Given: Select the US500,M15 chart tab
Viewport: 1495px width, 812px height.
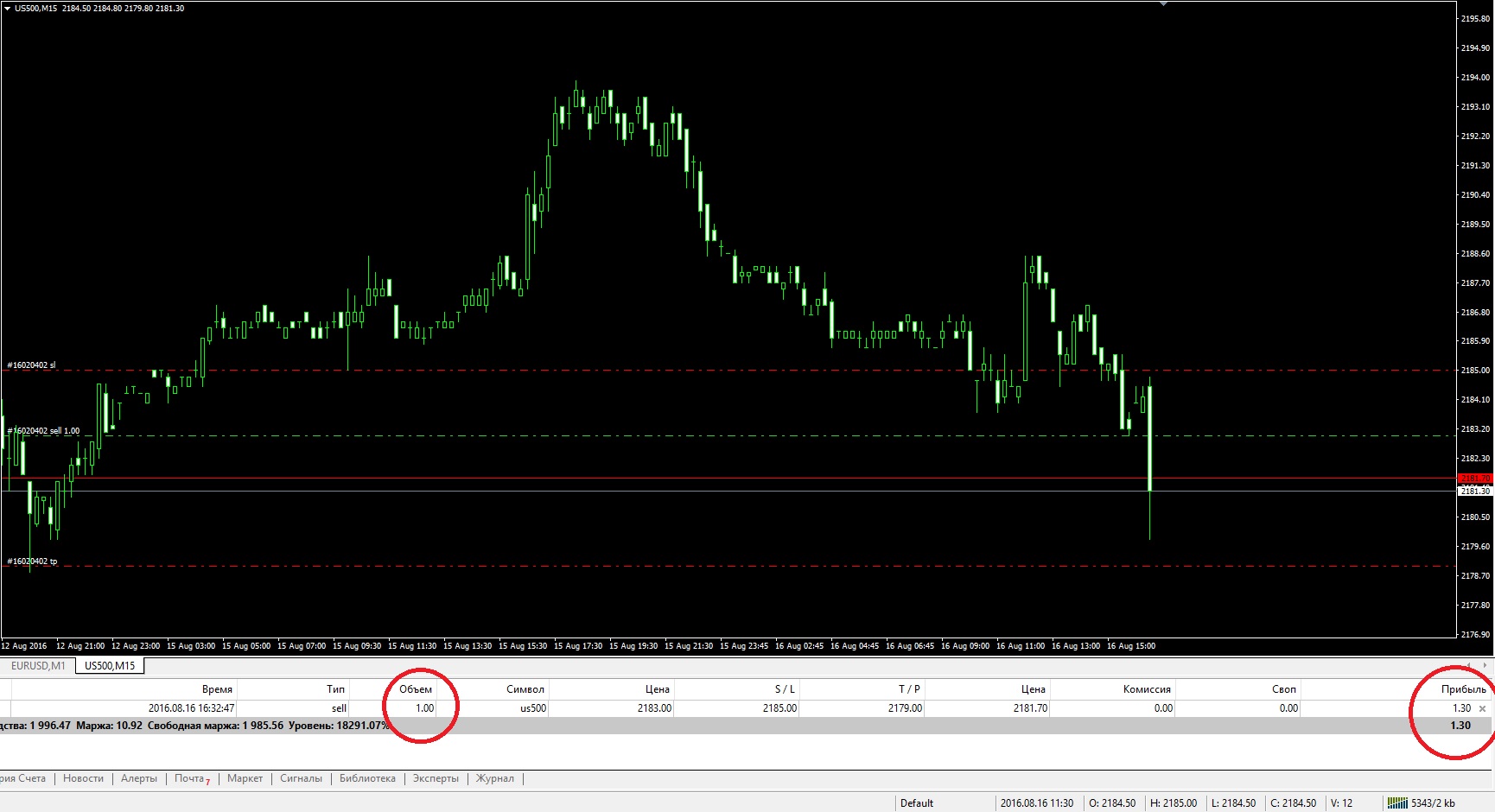Looking at the screenshot, I should [x=110, y=666].
